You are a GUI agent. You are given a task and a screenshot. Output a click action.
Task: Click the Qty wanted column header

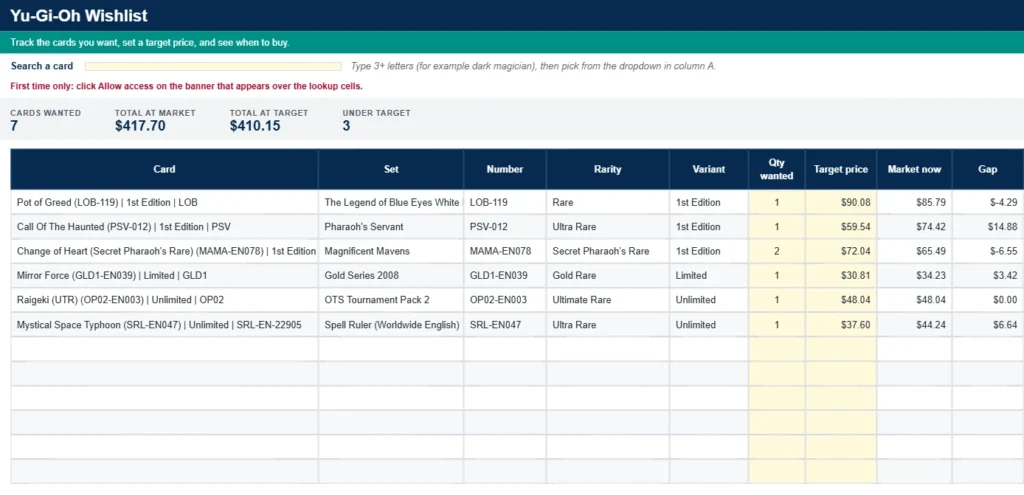[776, 169]
